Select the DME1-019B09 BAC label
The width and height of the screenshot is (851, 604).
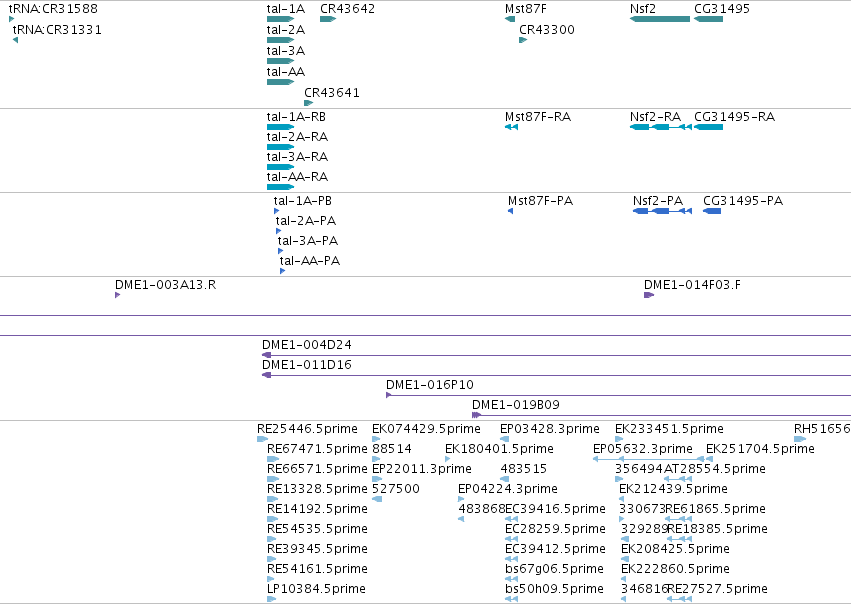[516, 405]
